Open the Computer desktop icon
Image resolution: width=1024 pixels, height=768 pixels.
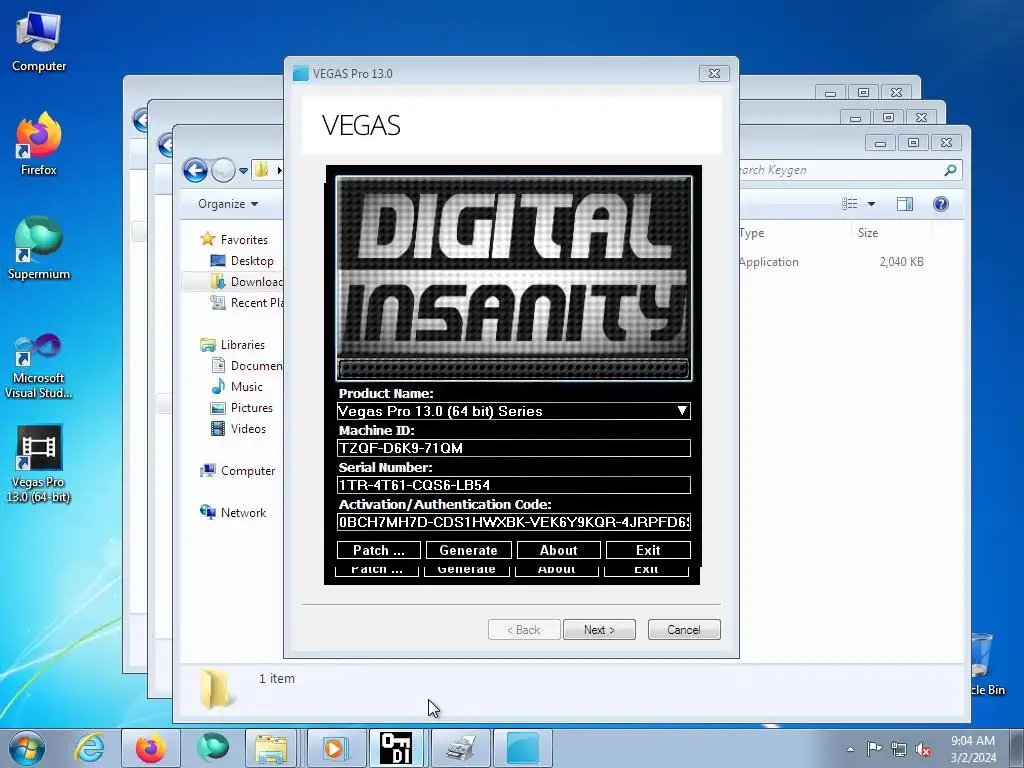pyautogui.click(x=39, y=42)
